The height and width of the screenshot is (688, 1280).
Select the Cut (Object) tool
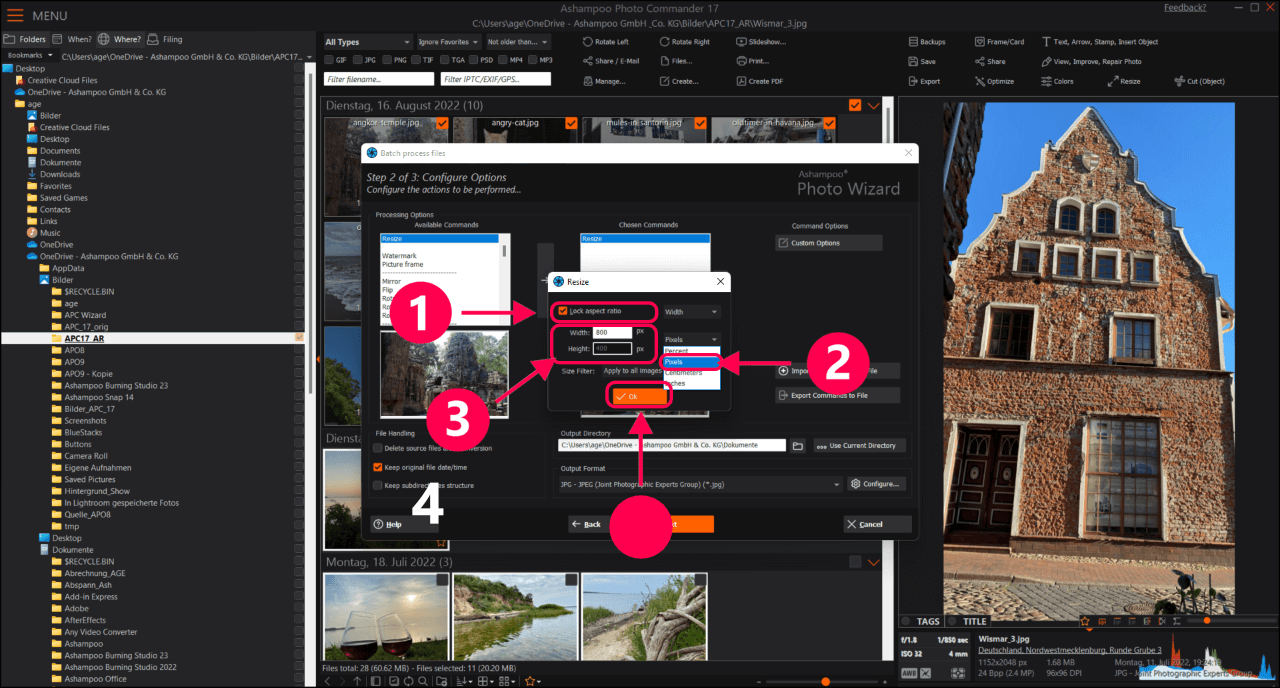pos(1178,81)
